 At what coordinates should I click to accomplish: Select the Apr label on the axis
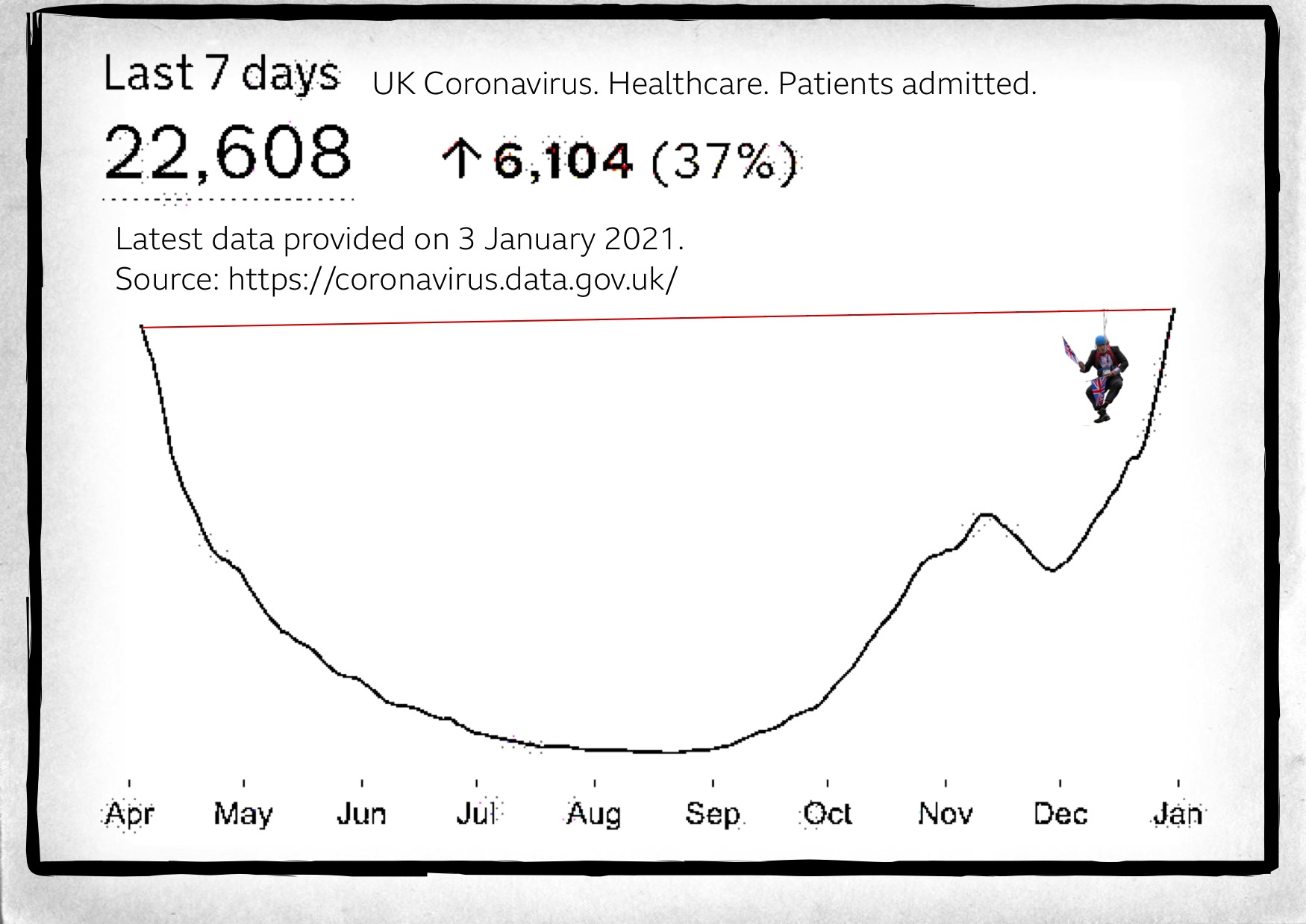129,813
